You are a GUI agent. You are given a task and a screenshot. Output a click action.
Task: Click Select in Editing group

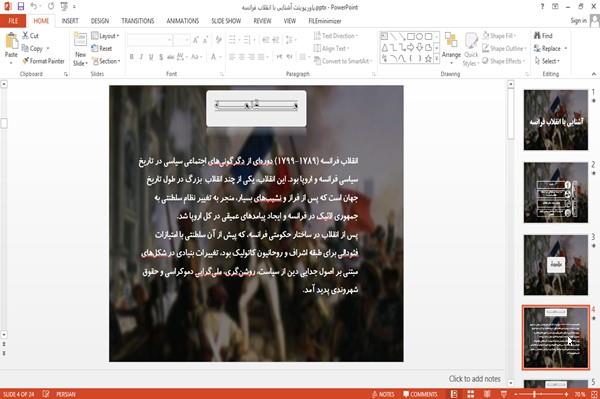click(x=547, y=61)
